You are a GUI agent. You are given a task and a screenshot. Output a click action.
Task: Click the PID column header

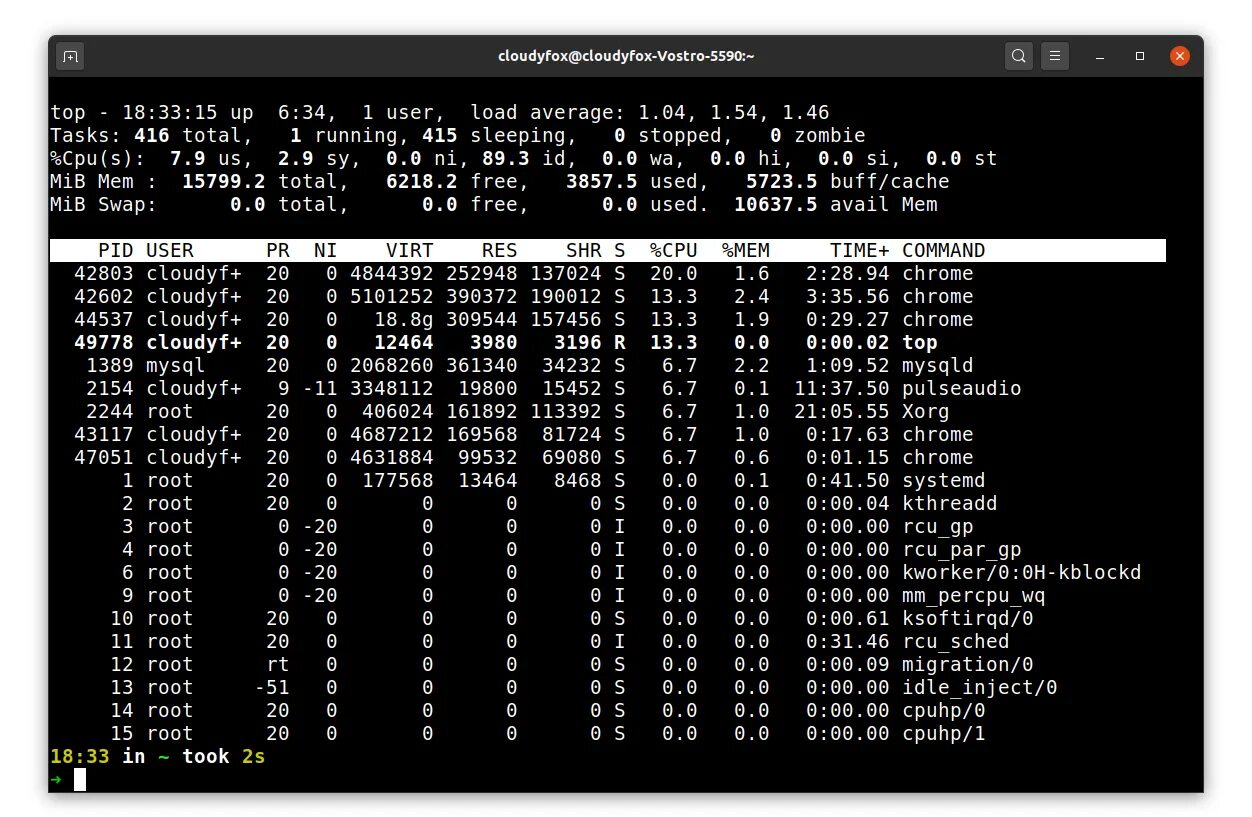(x=116, y=250)
